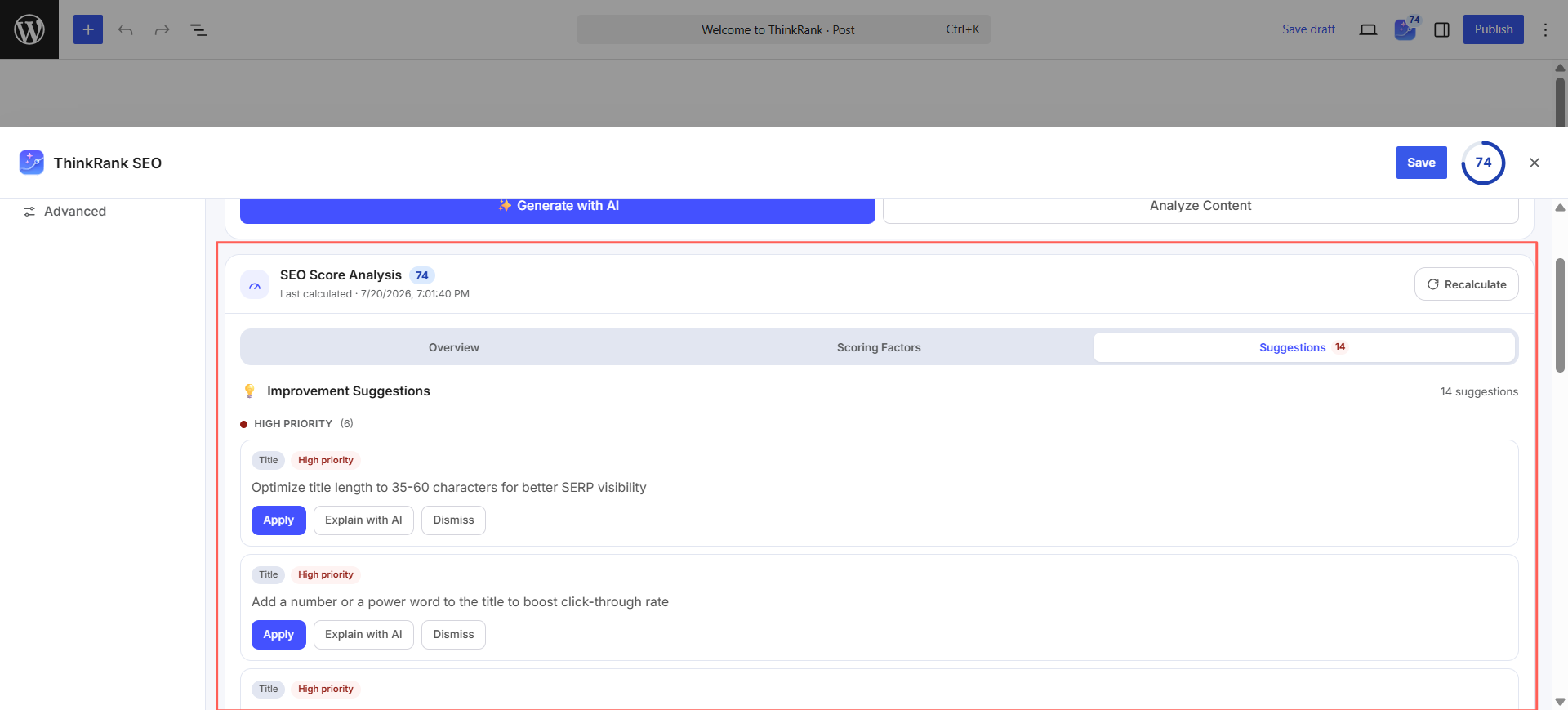
Task: Toggle the settings sidebar panel icon
Action: 1442,29
